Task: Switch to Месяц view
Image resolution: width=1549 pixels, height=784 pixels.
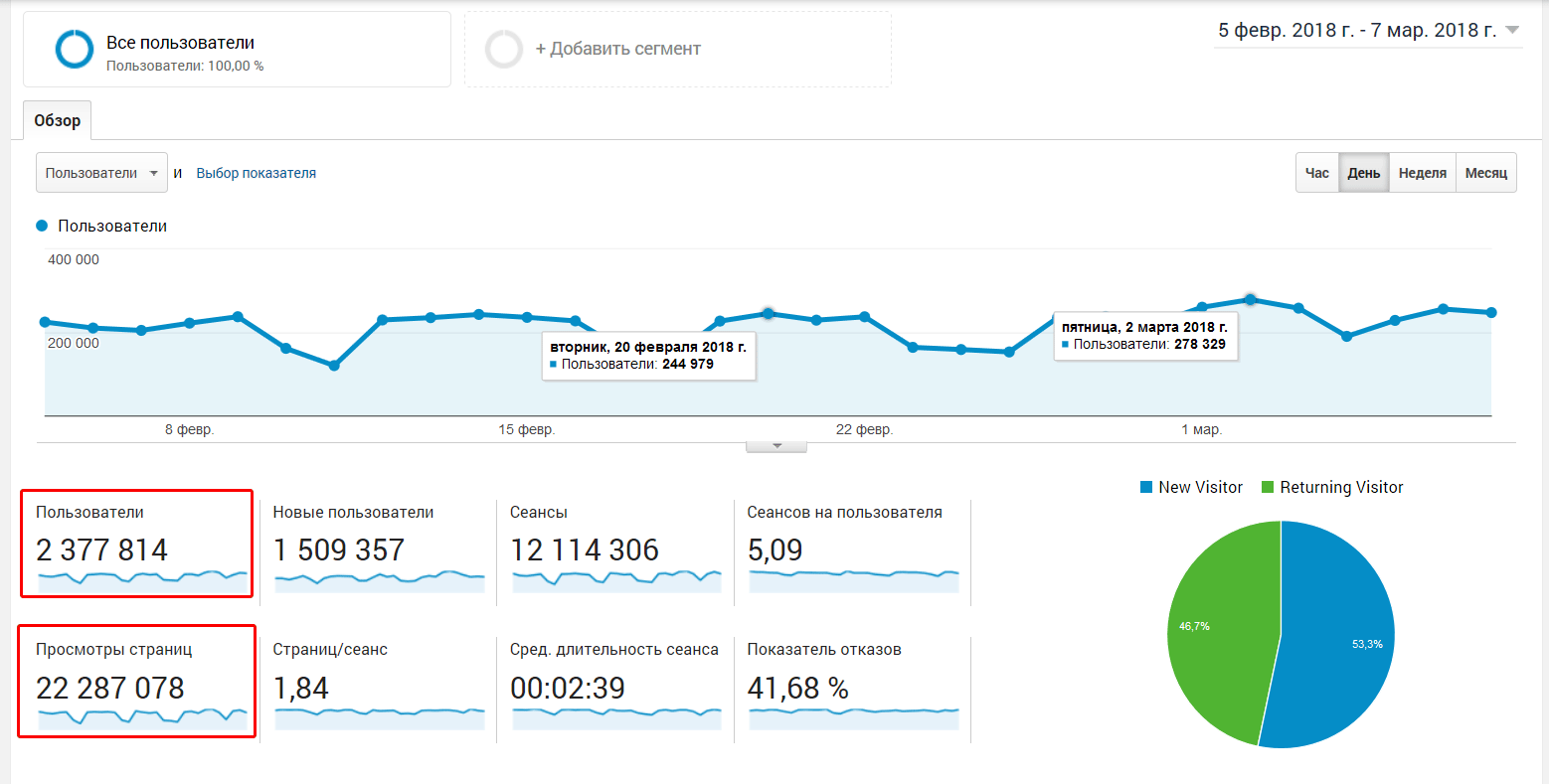Action: click(x=1485, y=172)
